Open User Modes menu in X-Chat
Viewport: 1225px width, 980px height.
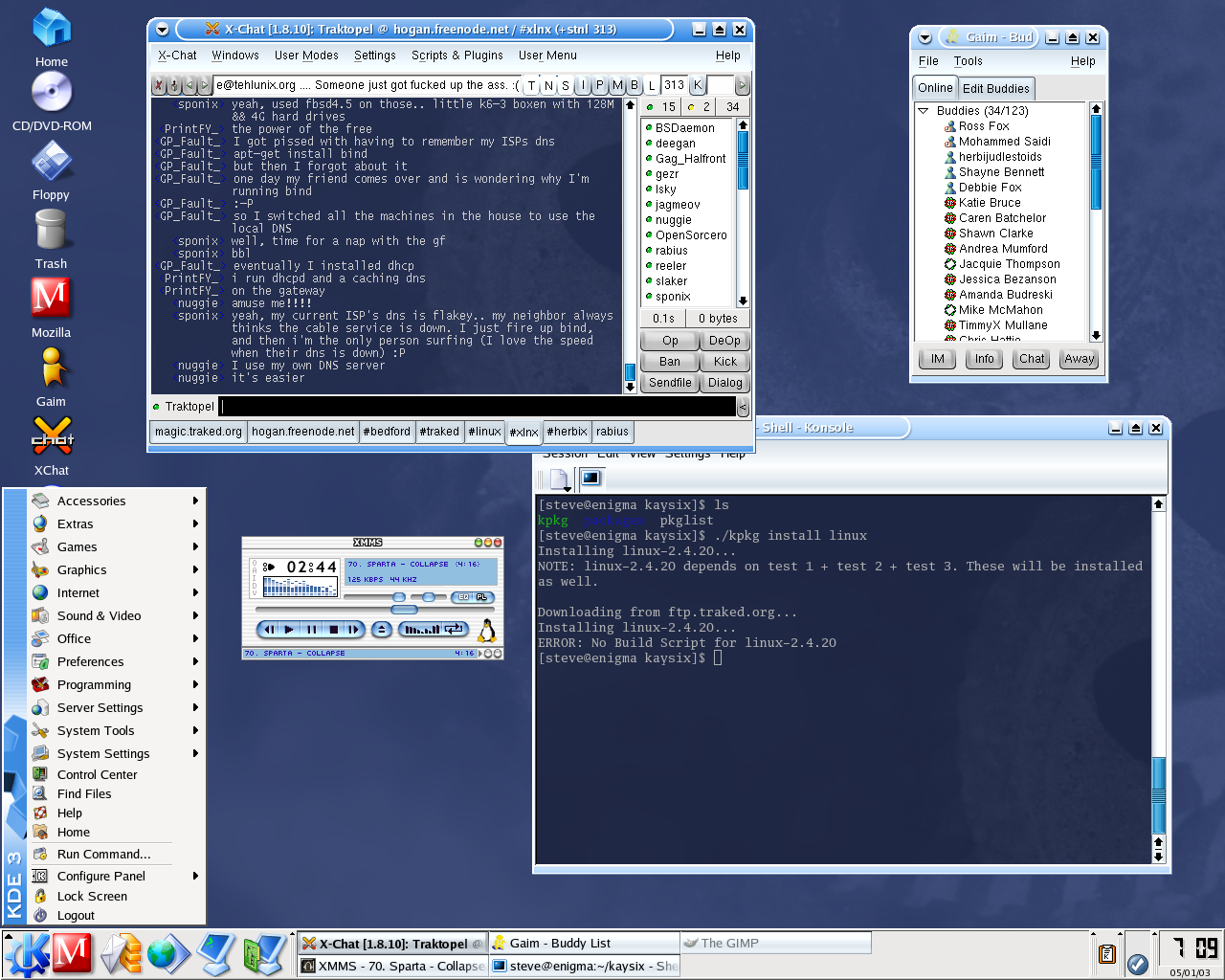[x=306, y=56]
